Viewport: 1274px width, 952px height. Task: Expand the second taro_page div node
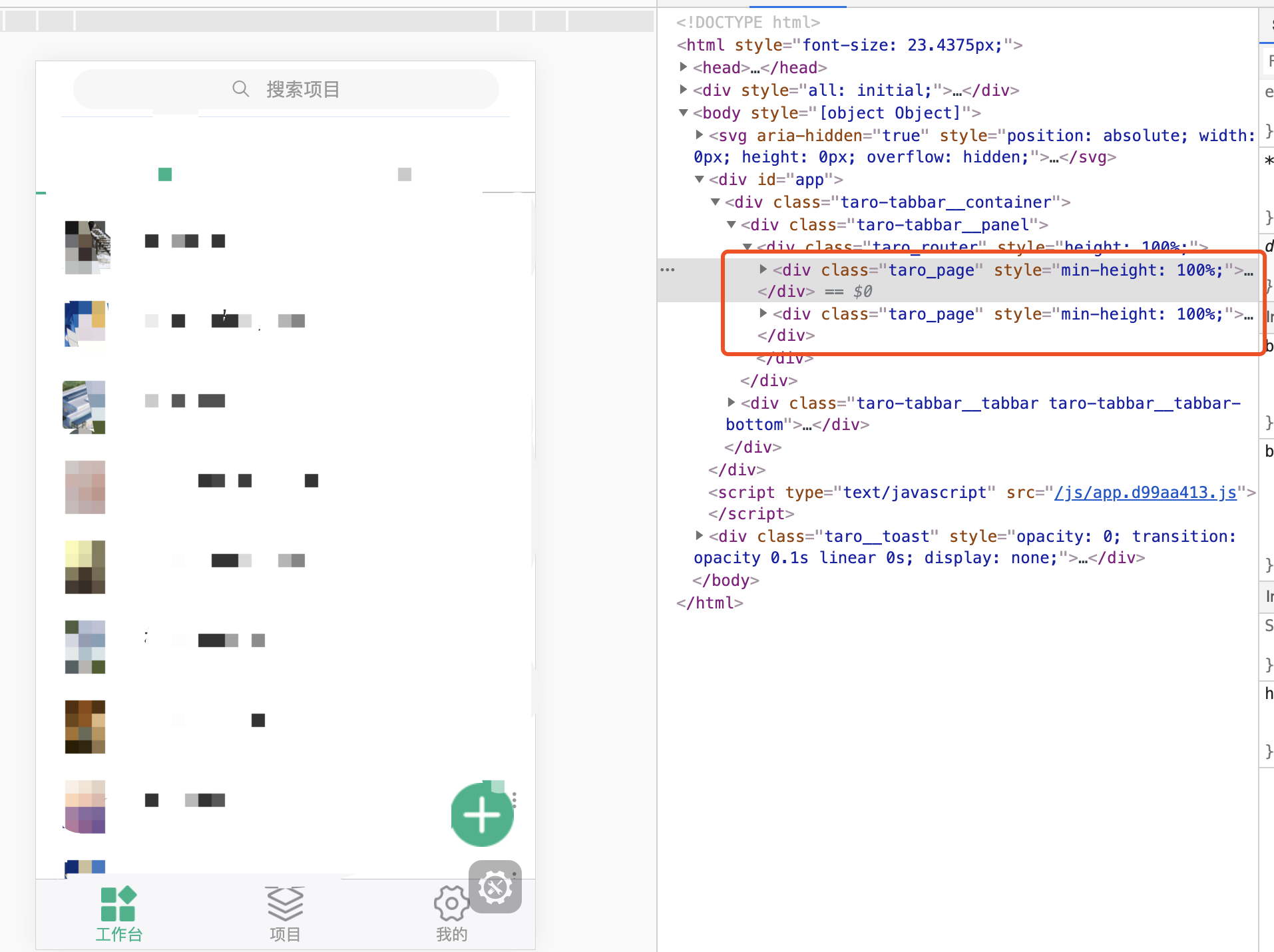763,314
